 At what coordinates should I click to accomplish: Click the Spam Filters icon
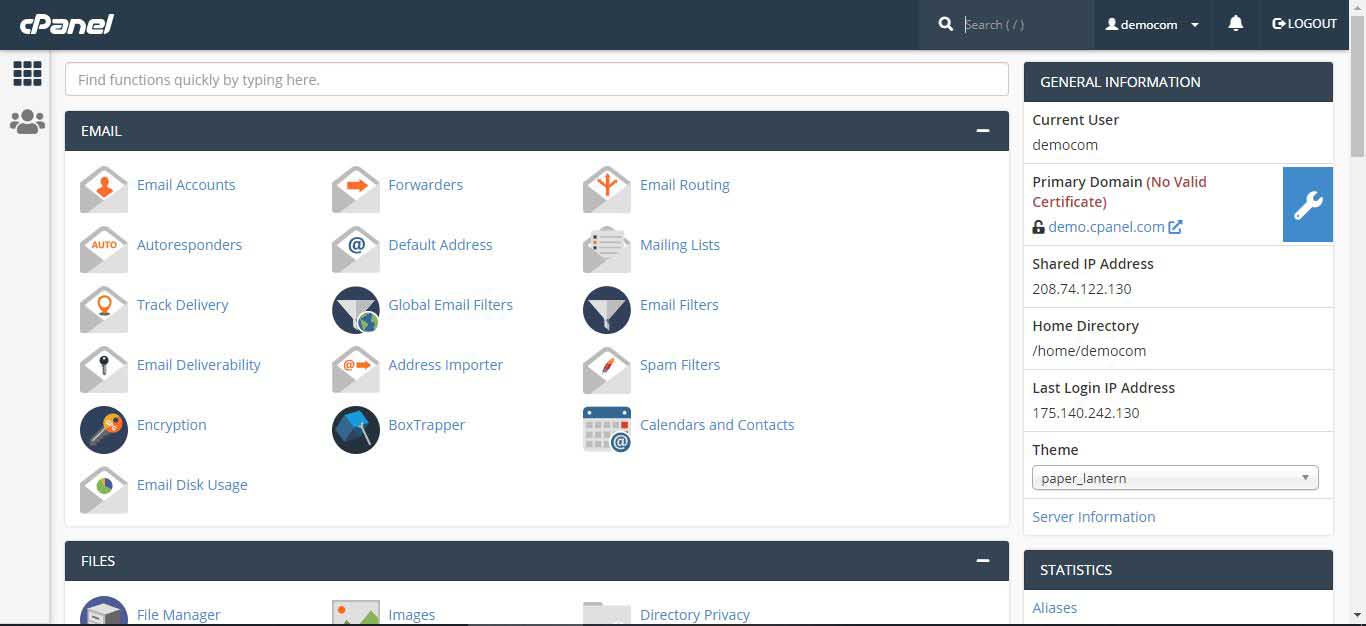pyautogui.click(x=607, y=369)
